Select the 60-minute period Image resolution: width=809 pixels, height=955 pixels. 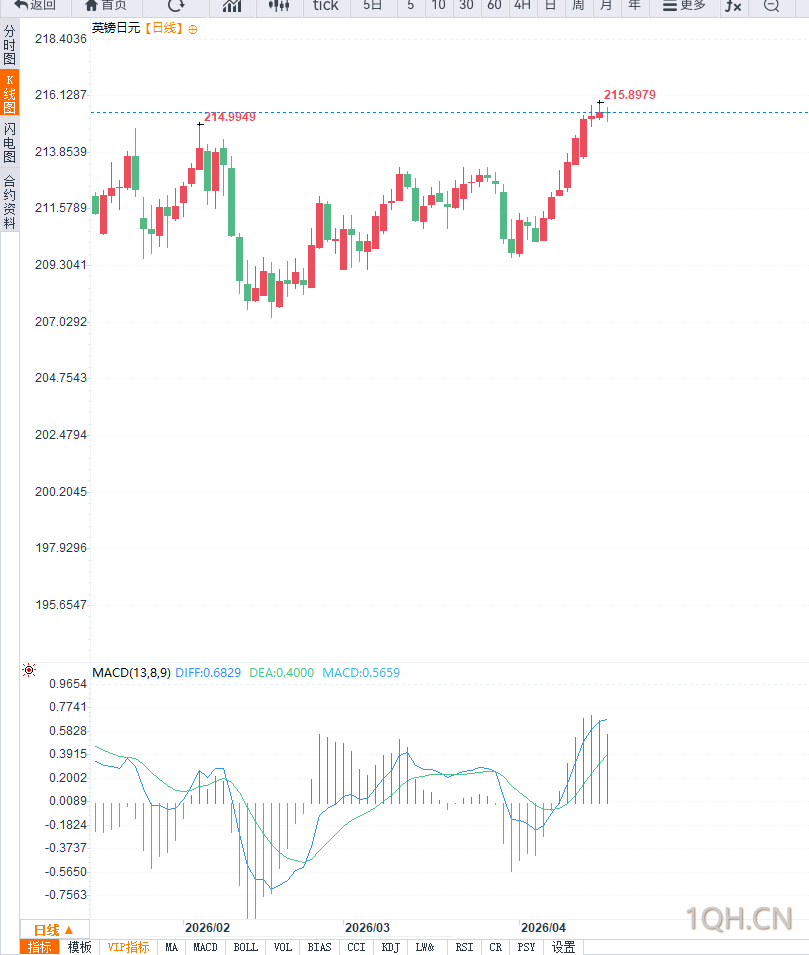click(494, 6)
